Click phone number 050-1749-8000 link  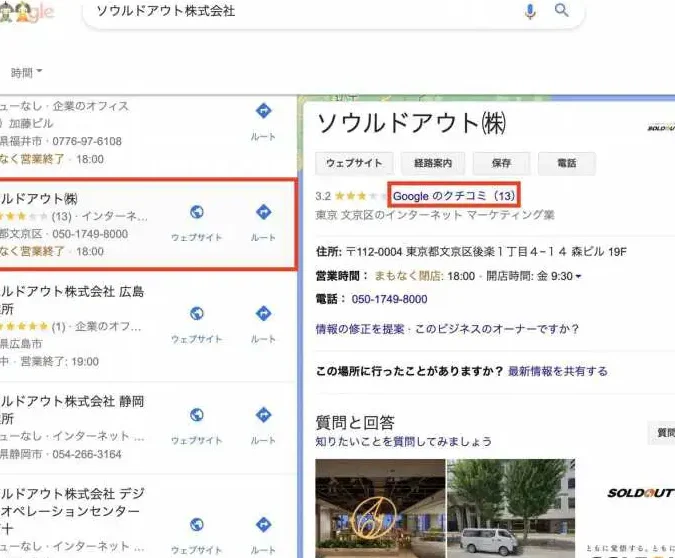point(389,299)
